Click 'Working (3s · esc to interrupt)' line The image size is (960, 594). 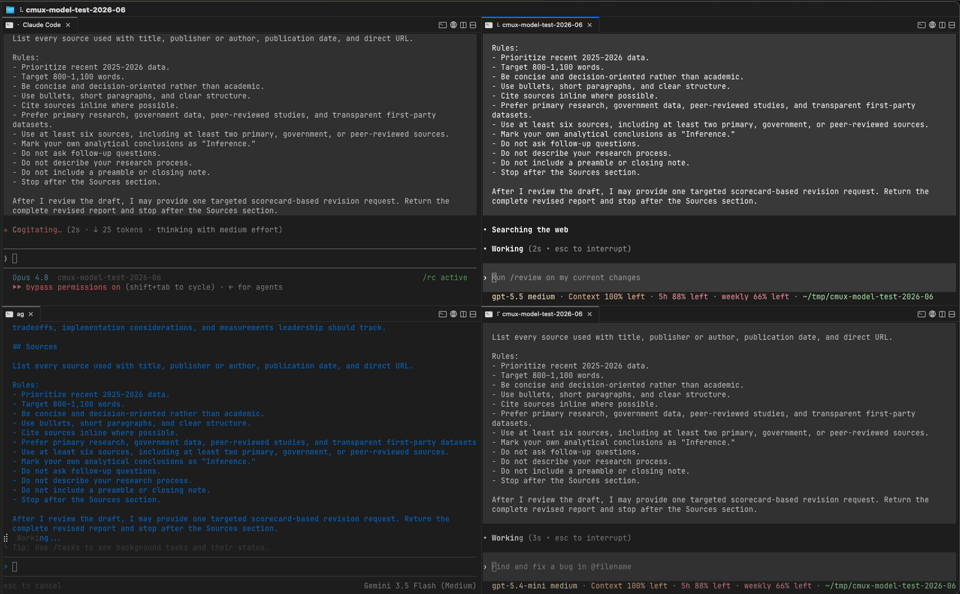point(561,538)
